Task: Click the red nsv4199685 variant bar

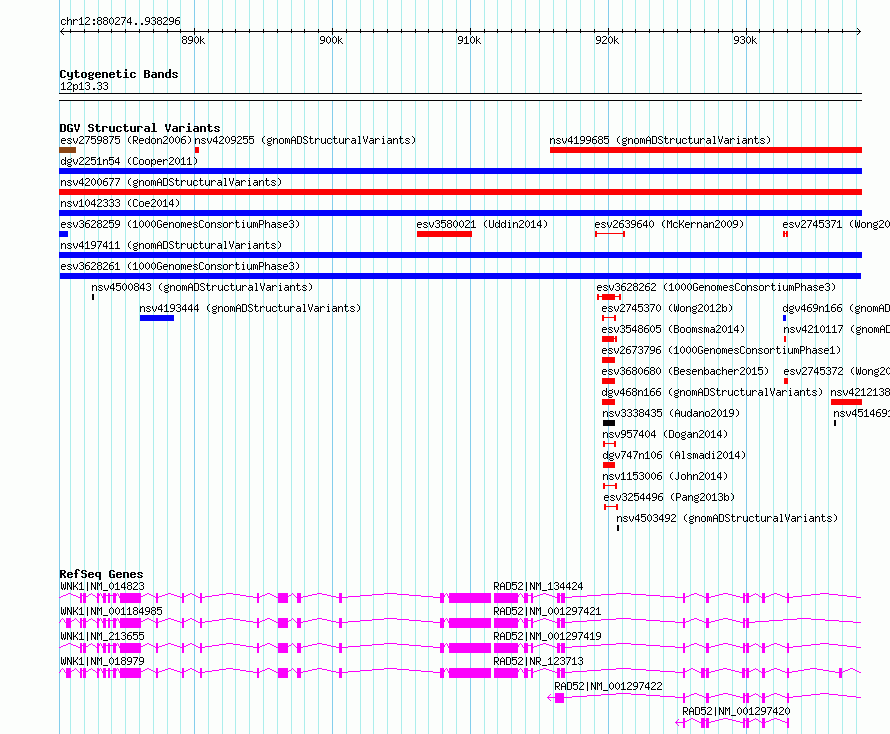Action: (x=706, y=150)
